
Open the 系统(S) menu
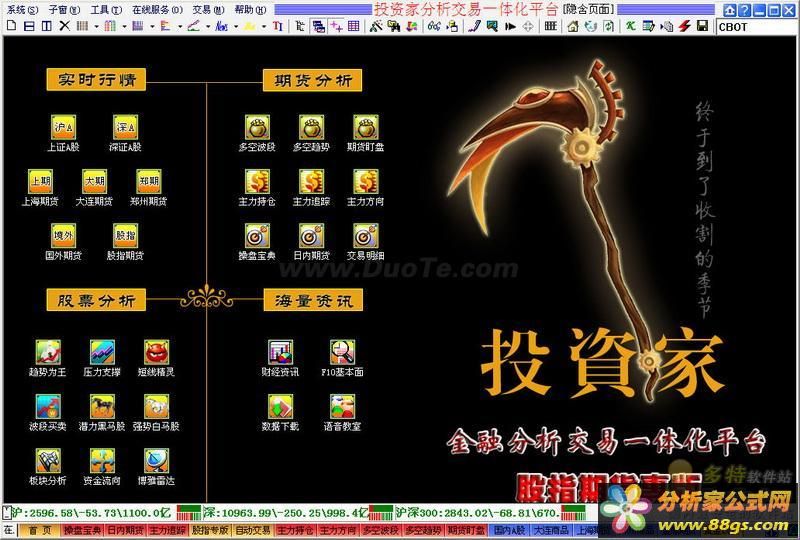[22, 10]
